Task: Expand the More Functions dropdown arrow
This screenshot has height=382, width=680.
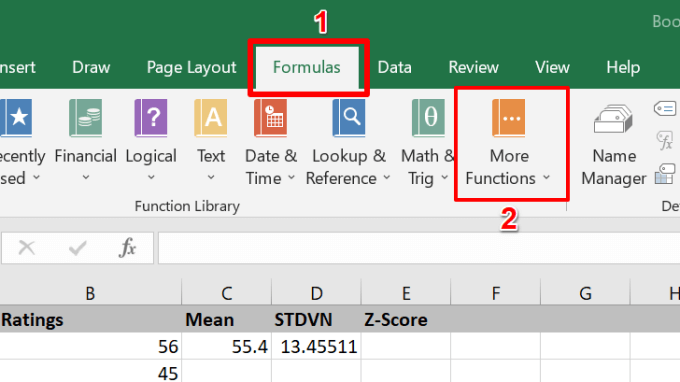Action: (x=546, y=177)
